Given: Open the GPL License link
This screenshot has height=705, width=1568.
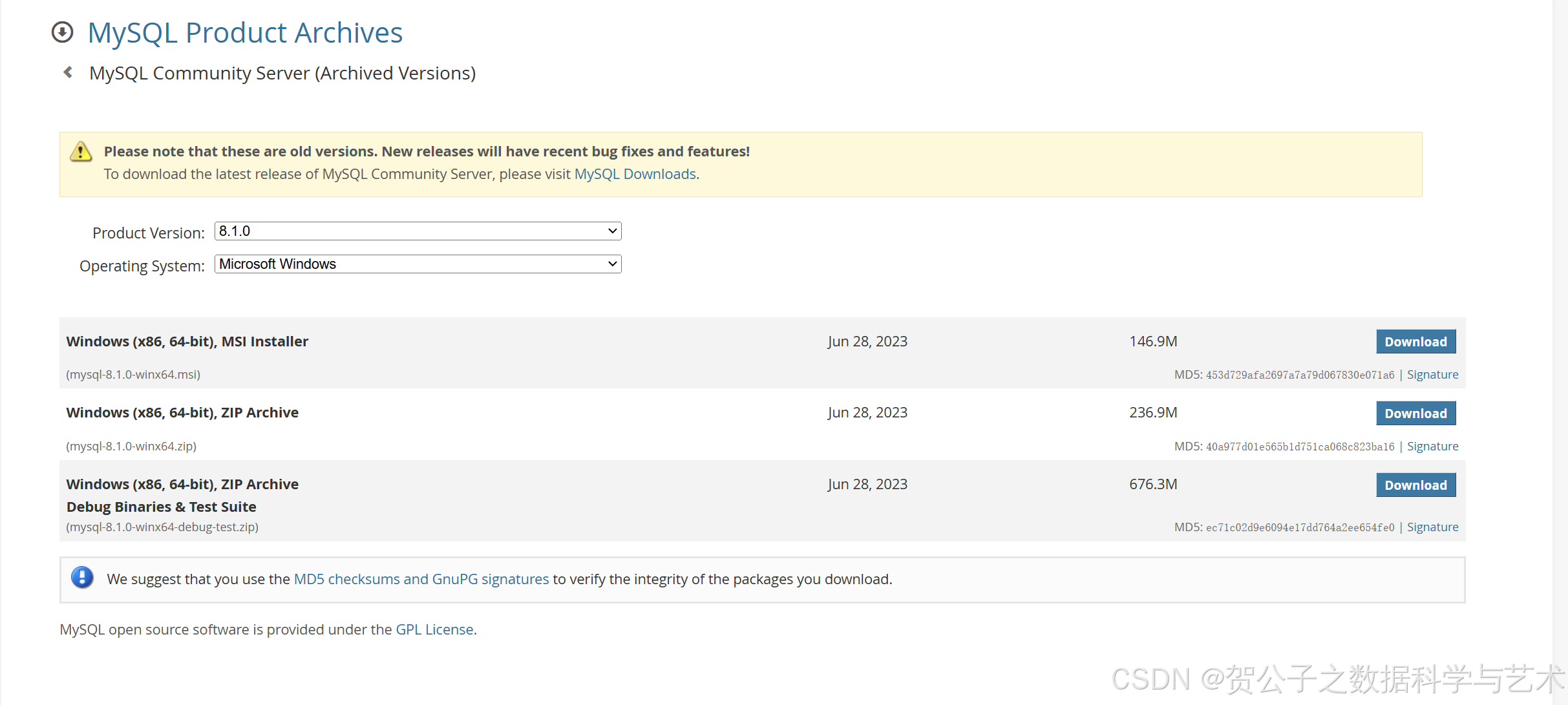Looking at the screenshot, I should click(435, 630).
